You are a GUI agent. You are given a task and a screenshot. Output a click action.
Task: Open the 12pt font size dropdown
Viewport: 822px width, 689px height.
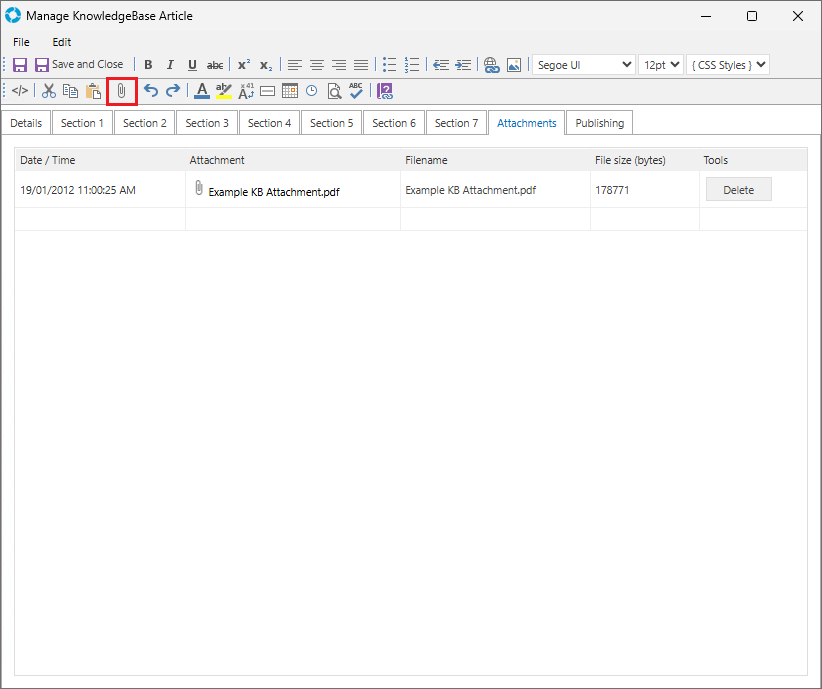pos(661,65)
